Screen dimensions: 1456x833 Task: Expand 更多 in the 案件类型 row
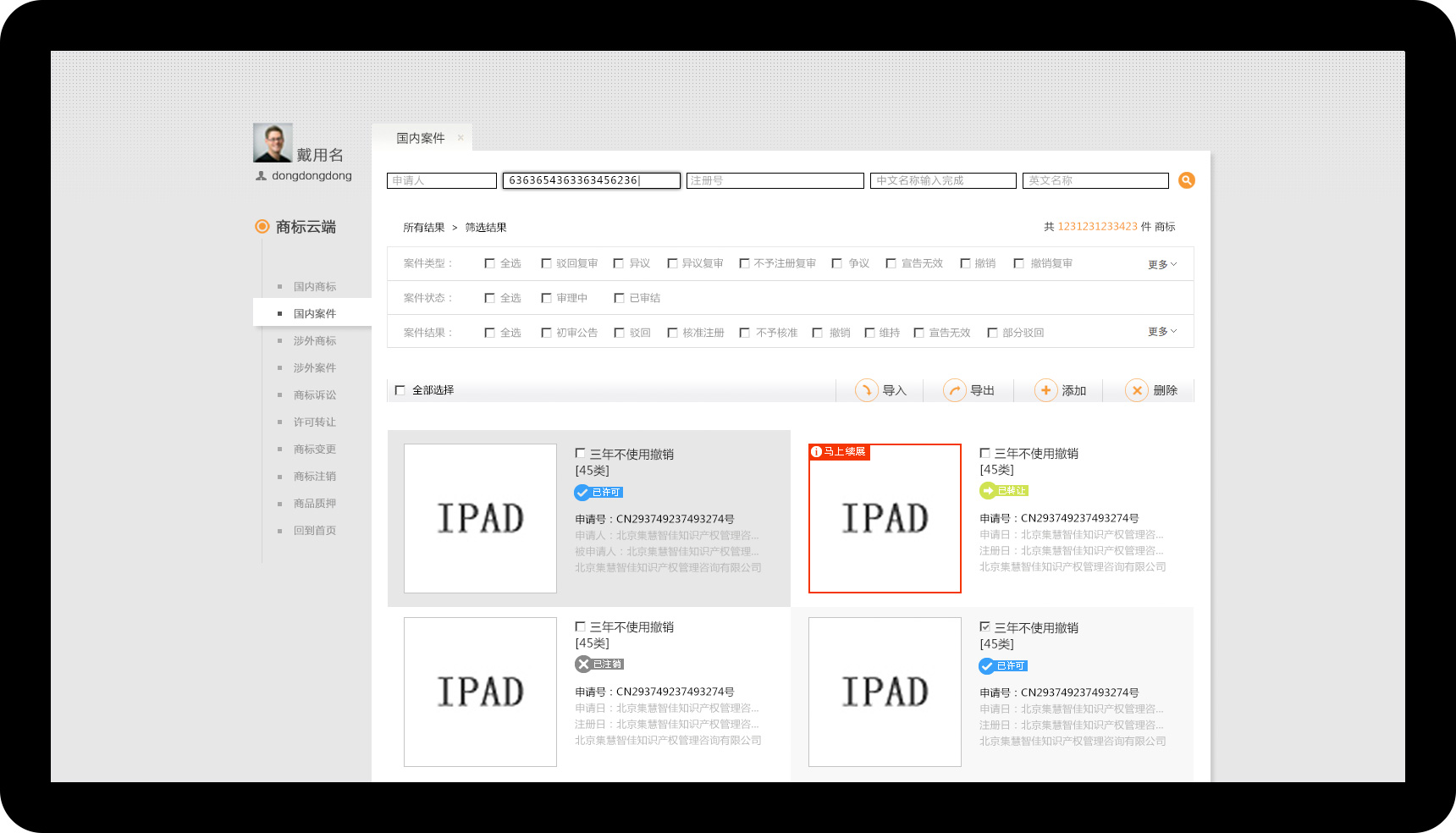[x=1162, y=264]
